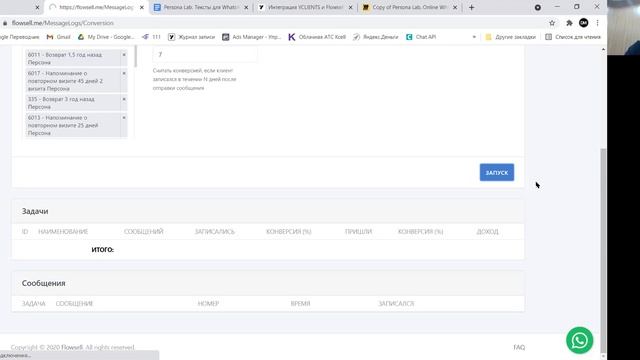Open the FAQ link in footer

519,347
